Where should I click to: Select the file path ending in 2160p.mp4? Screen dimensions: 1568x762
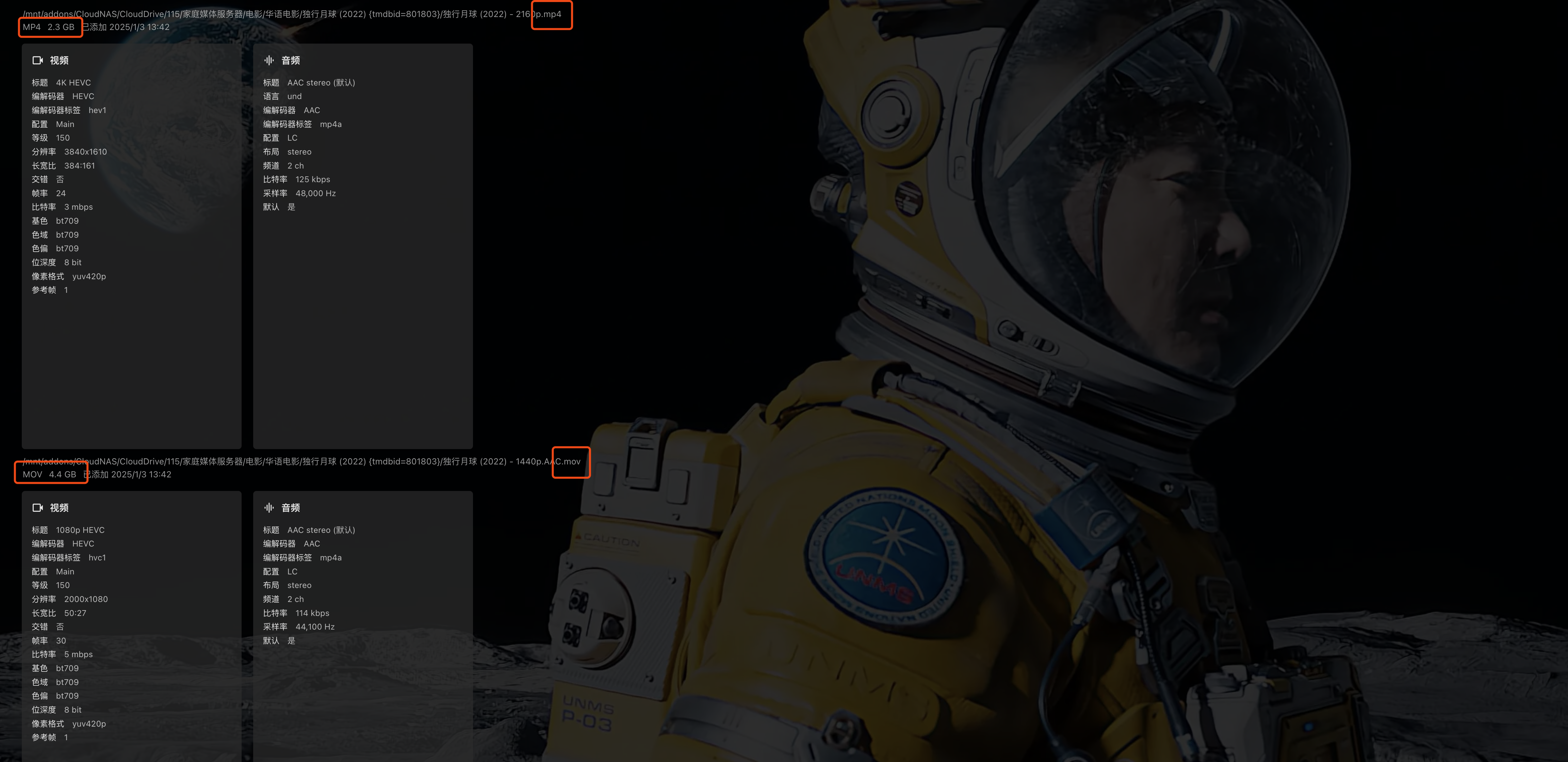(292, 14)
